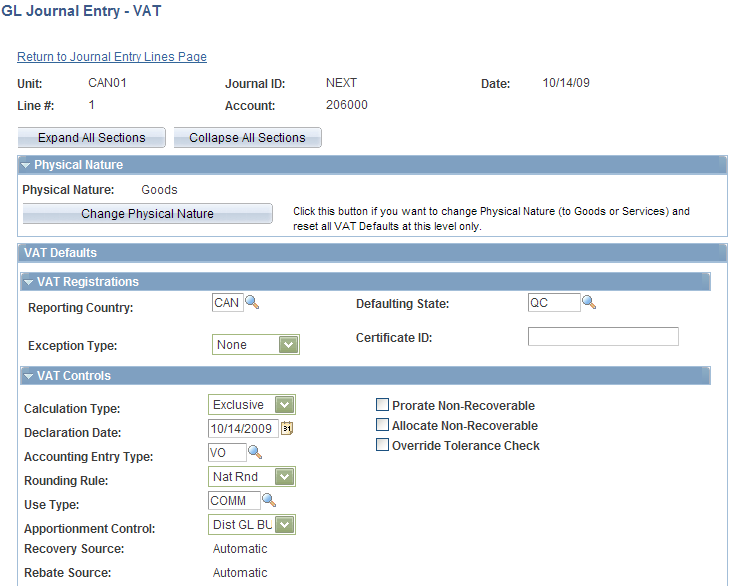
Task: Click the Date value 10/14/09
Action: tap(566, 83)
